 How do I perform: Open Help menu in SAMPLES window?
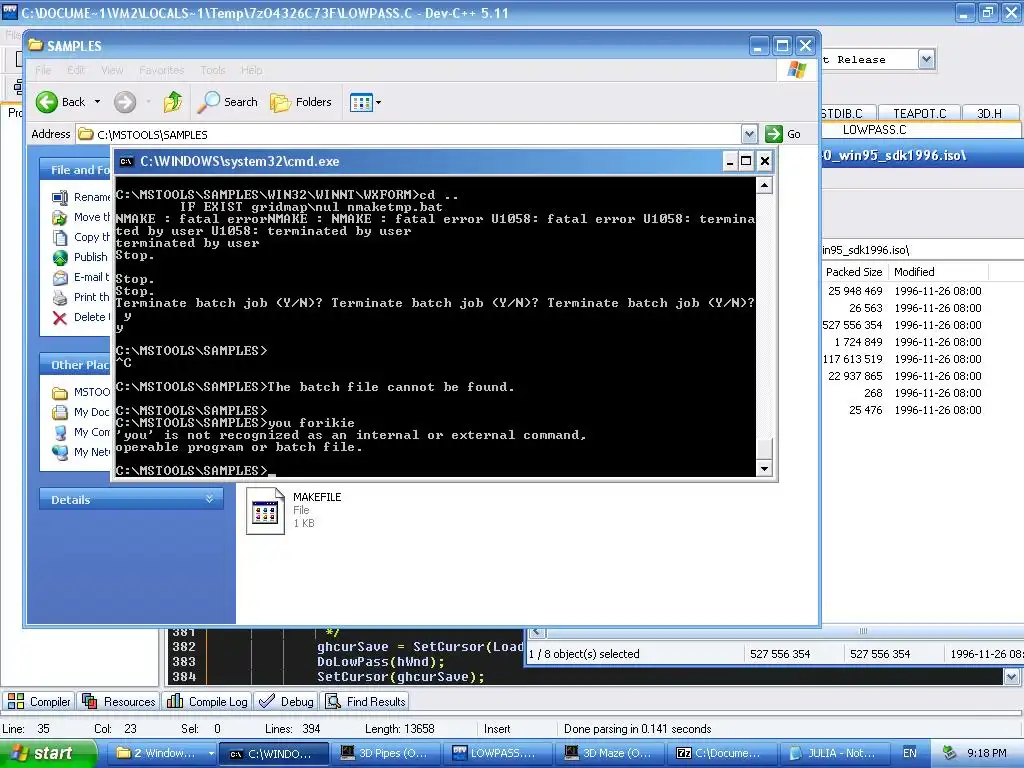251,70
